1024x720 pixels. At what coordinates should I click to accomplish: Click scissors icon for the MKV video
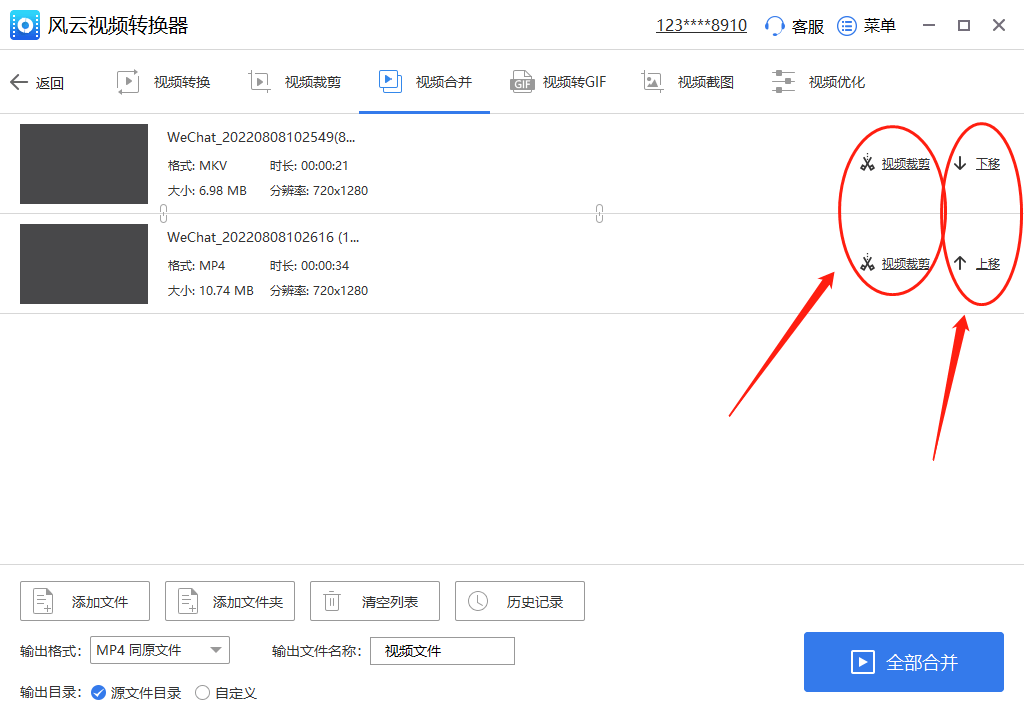tap(867, 163)
